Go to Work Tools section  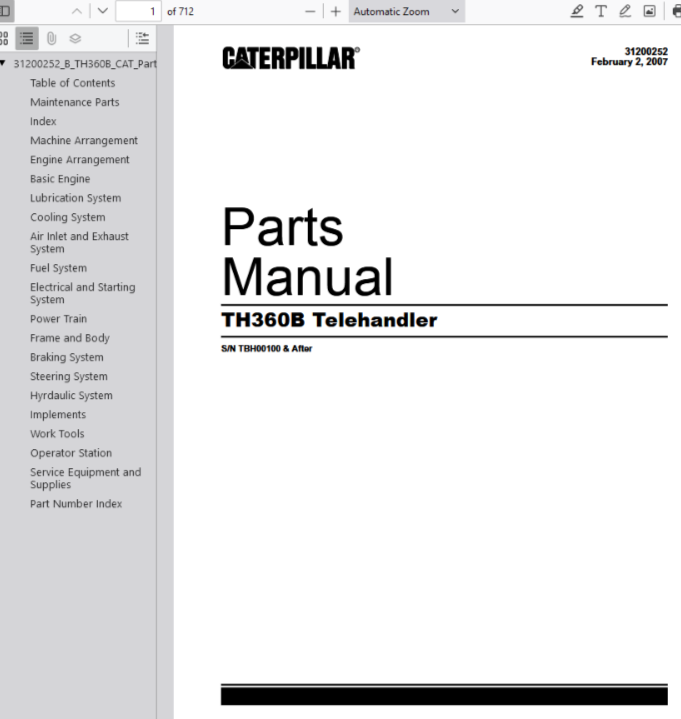coord(57,435)
